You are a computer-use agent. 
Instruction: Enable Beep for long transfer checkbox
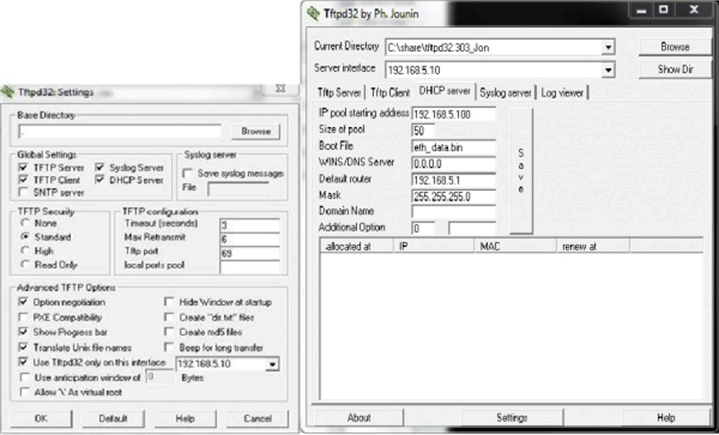(x=169, y=347)
